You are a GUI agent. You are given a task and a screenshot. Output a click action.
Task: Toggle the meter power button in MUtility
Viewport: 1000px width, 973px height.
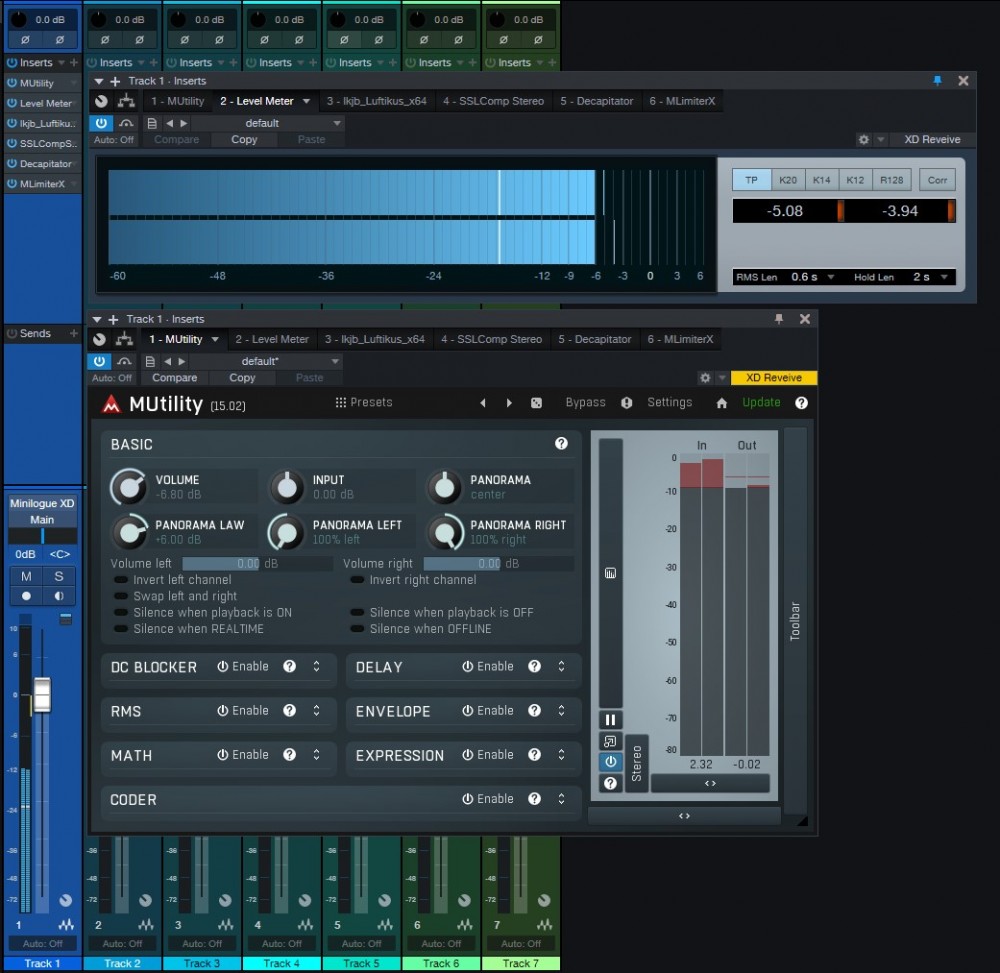click(610, 762)
